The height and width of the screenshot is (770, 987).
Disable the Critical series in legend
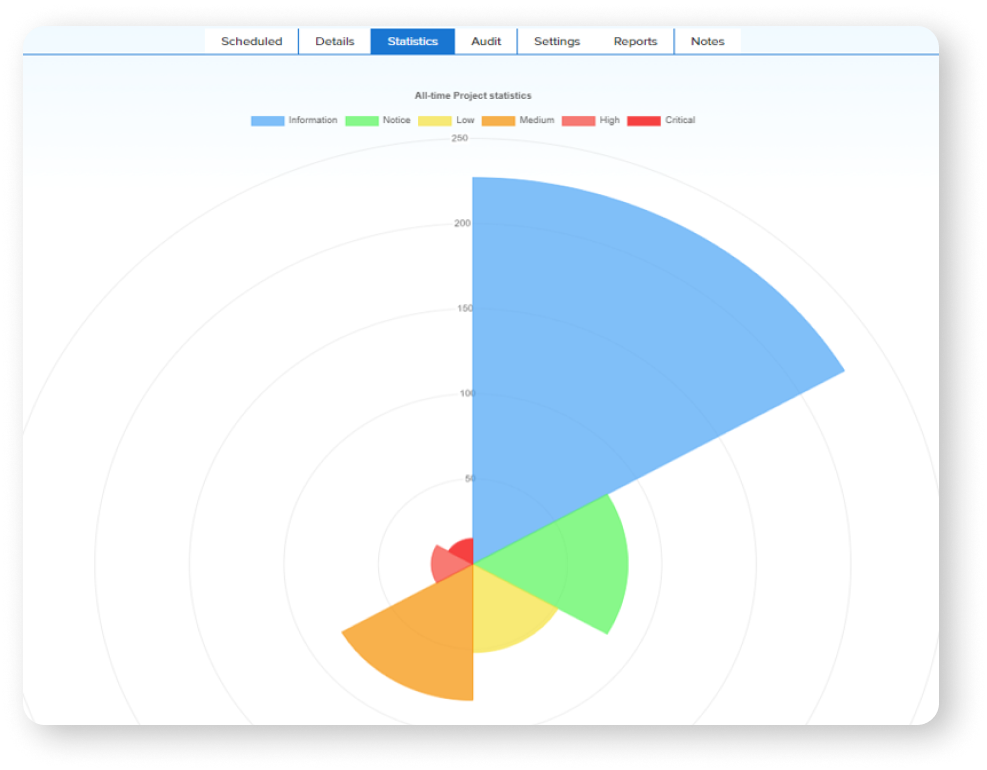(644, 121)
